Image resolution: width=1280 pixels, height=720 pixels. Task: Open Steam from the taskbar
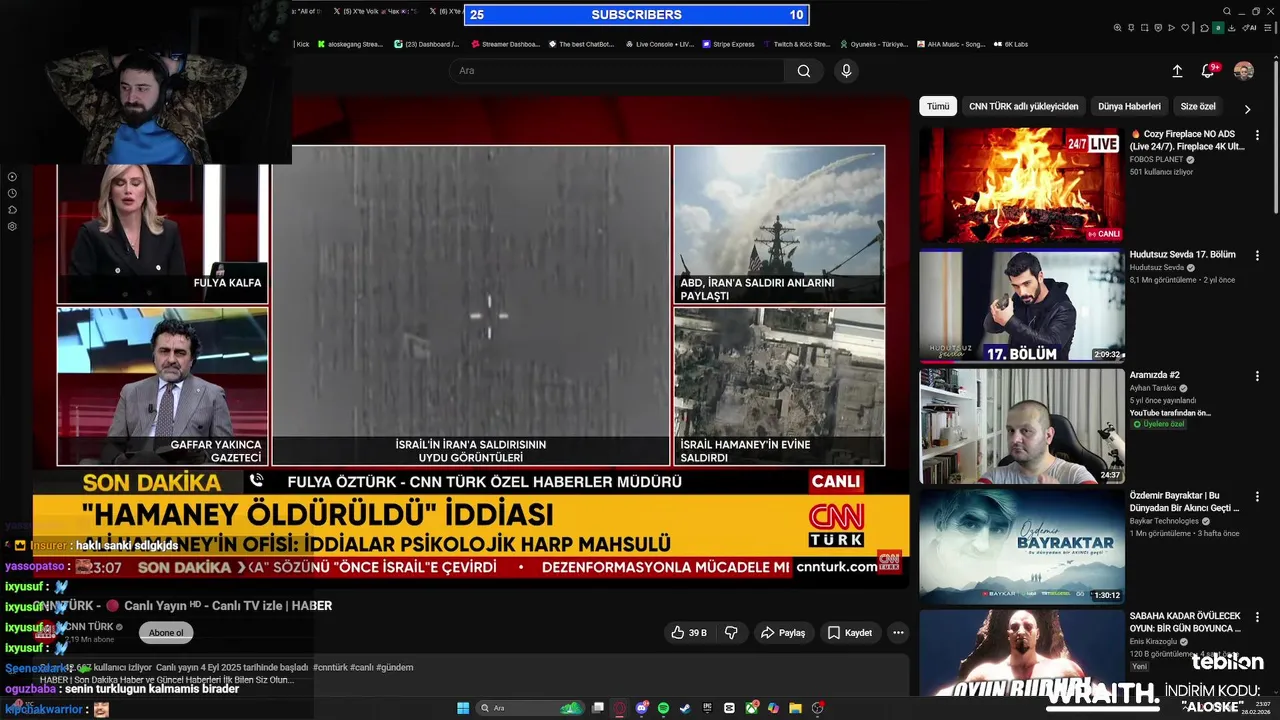coord(685,708)
